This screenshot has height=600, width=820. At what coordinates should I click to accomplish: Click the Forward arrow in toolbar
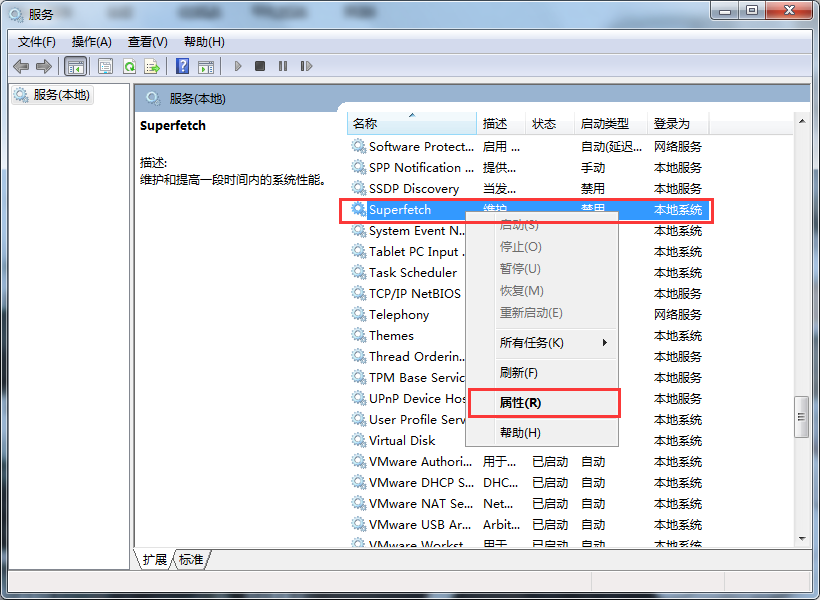coord(43,66)
